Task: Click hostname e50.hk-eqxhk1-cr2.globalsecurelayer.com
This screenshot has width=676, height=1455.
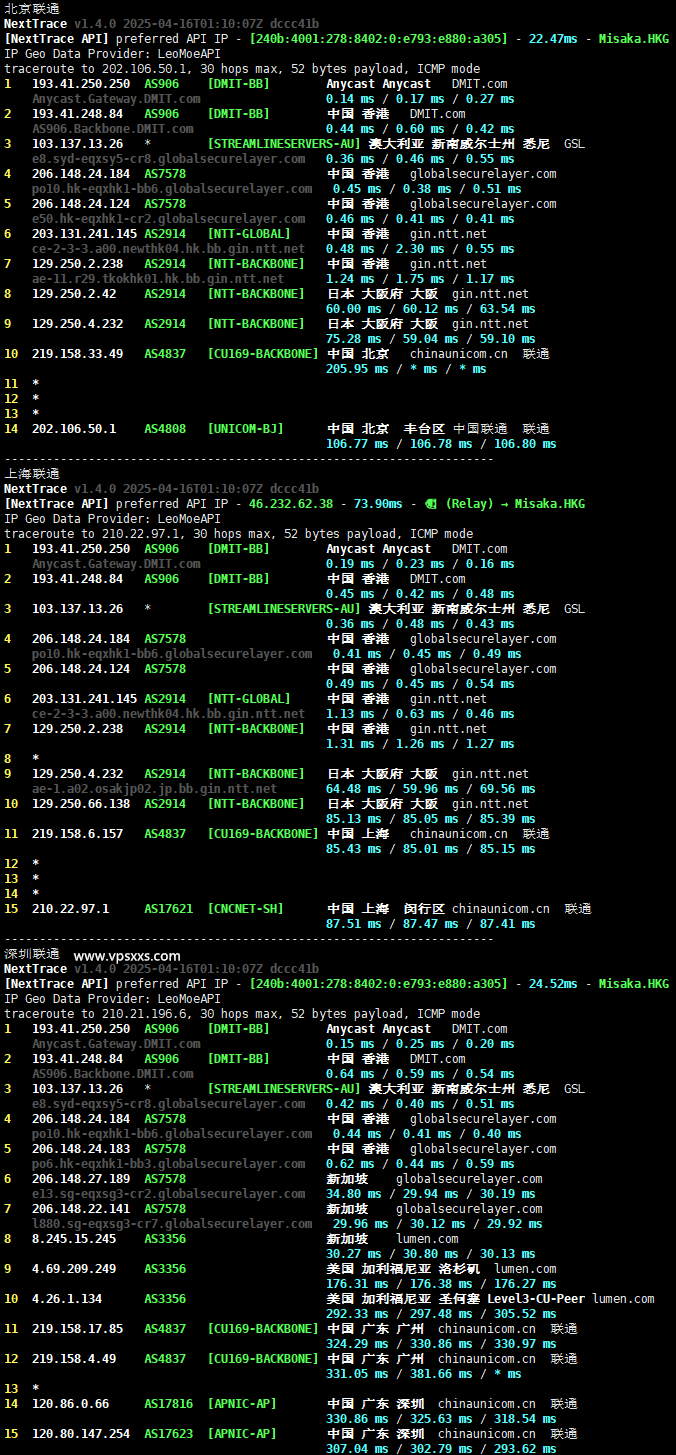Action: pos(168,219)
